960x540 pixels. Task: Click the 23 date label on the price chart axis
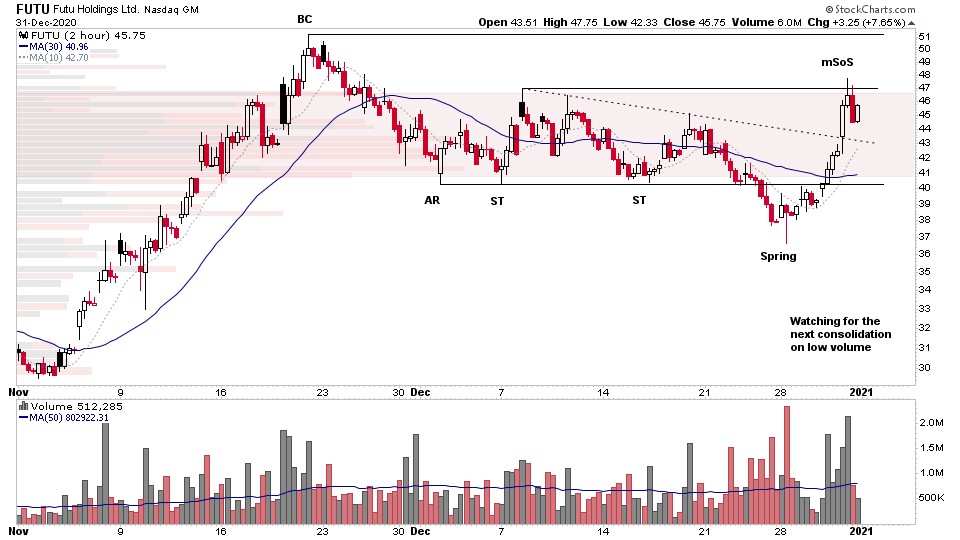322,392
